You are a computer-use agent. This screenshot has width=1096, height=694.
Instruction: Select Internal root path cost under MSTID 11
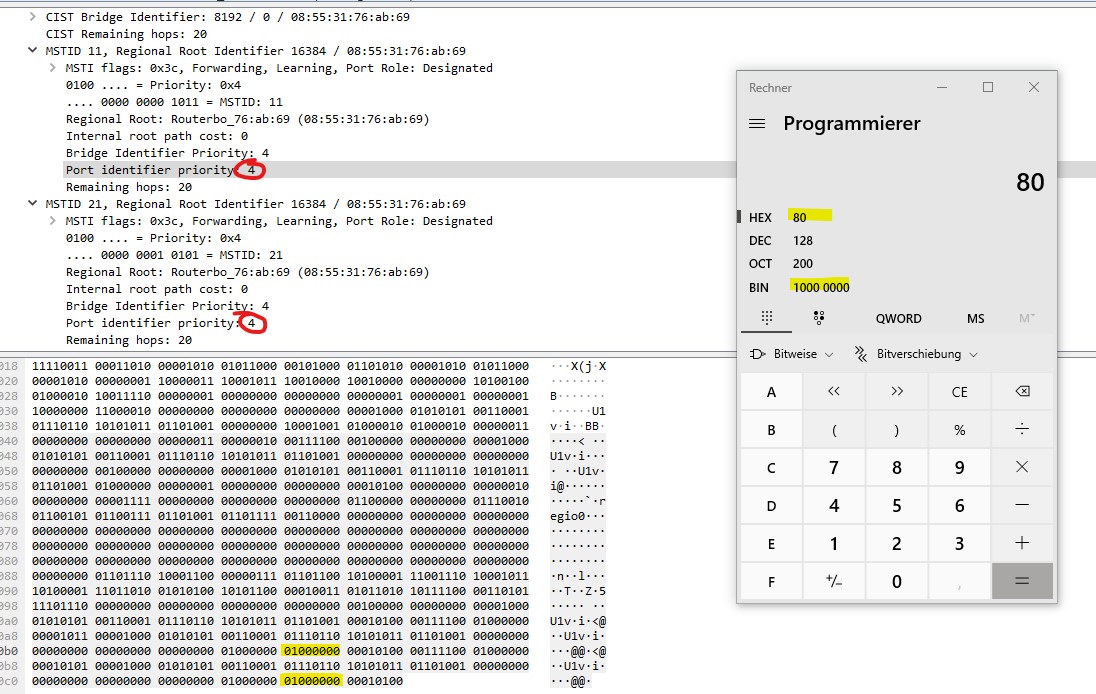(x=157, y=136)
